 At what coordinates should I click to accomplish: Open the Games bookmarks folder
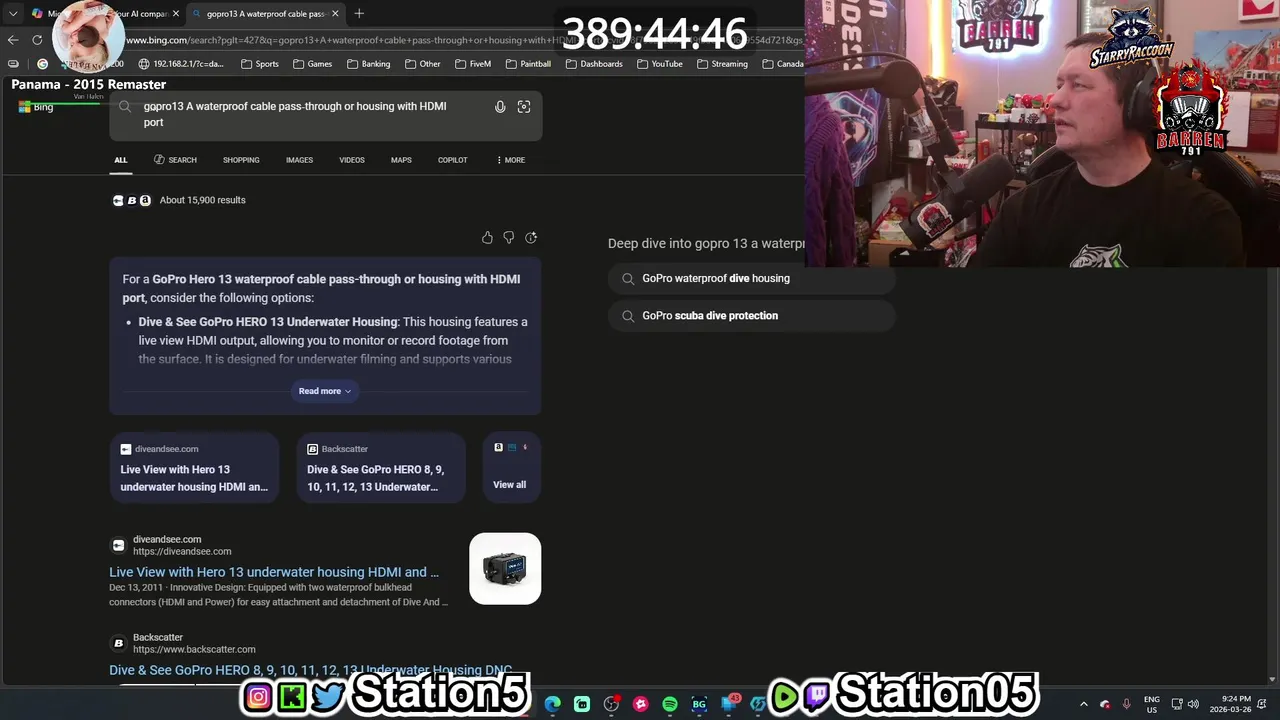point(312,64)
